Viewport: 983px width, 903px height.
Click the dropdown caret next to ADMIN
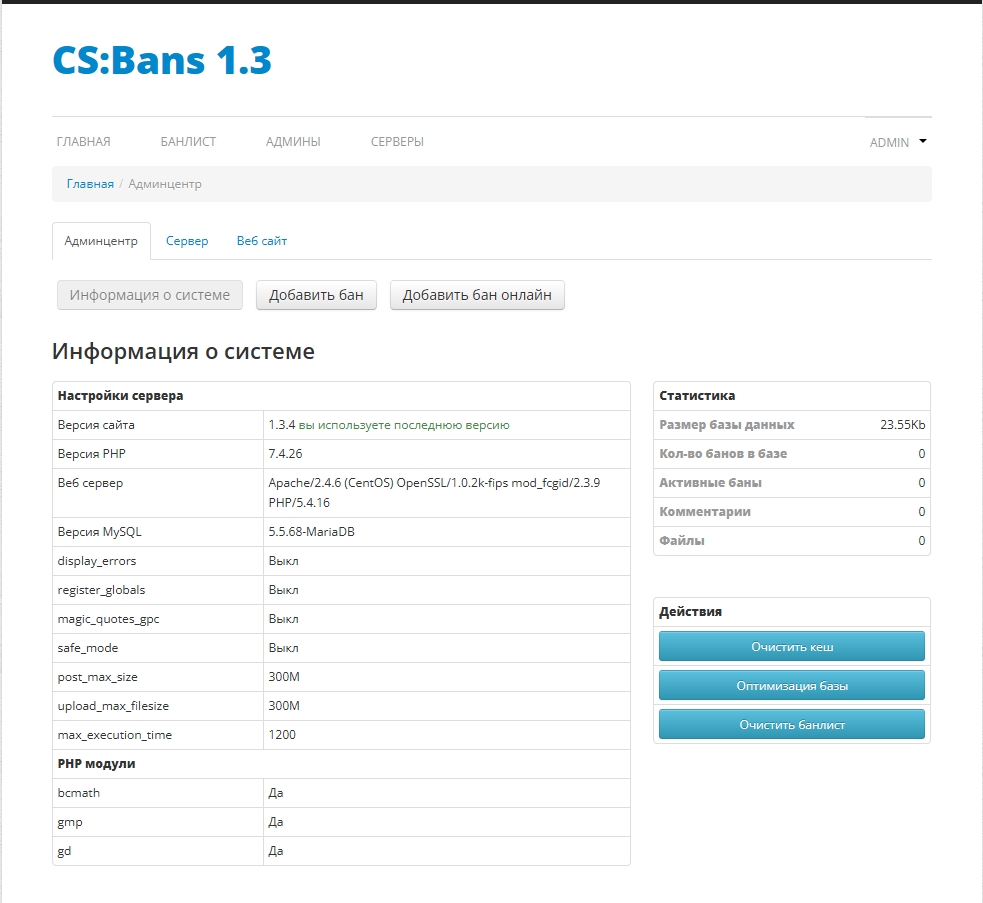923,141
